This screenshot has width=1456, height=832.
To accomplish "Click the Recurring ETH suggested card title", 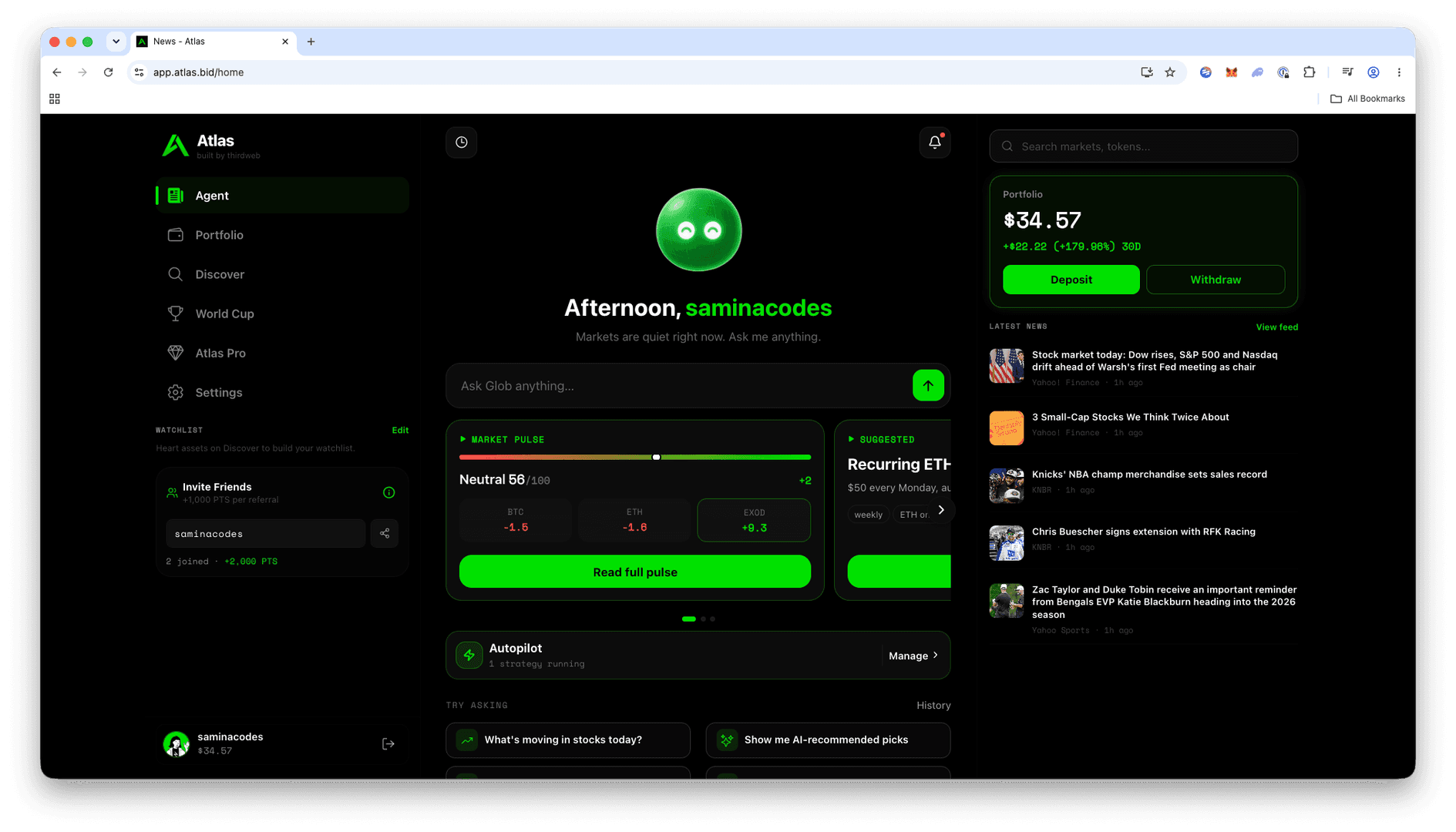I will point(899,465).
